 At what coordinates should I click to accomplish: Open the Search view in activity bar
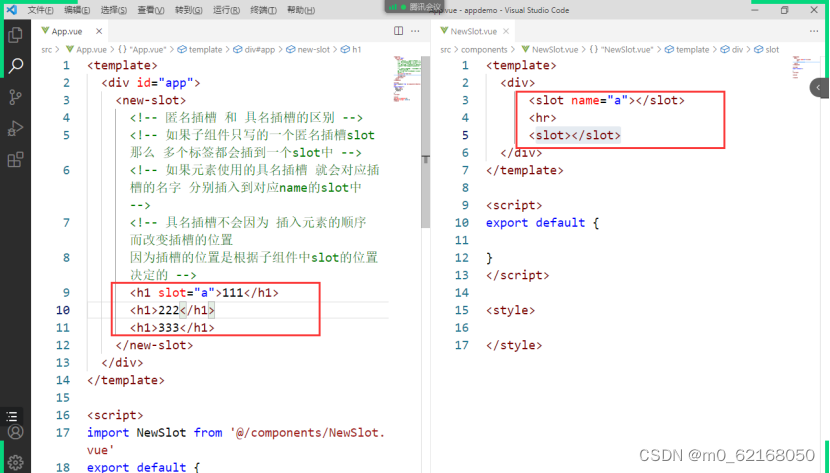pyautogui.click(x=15, y=66)
